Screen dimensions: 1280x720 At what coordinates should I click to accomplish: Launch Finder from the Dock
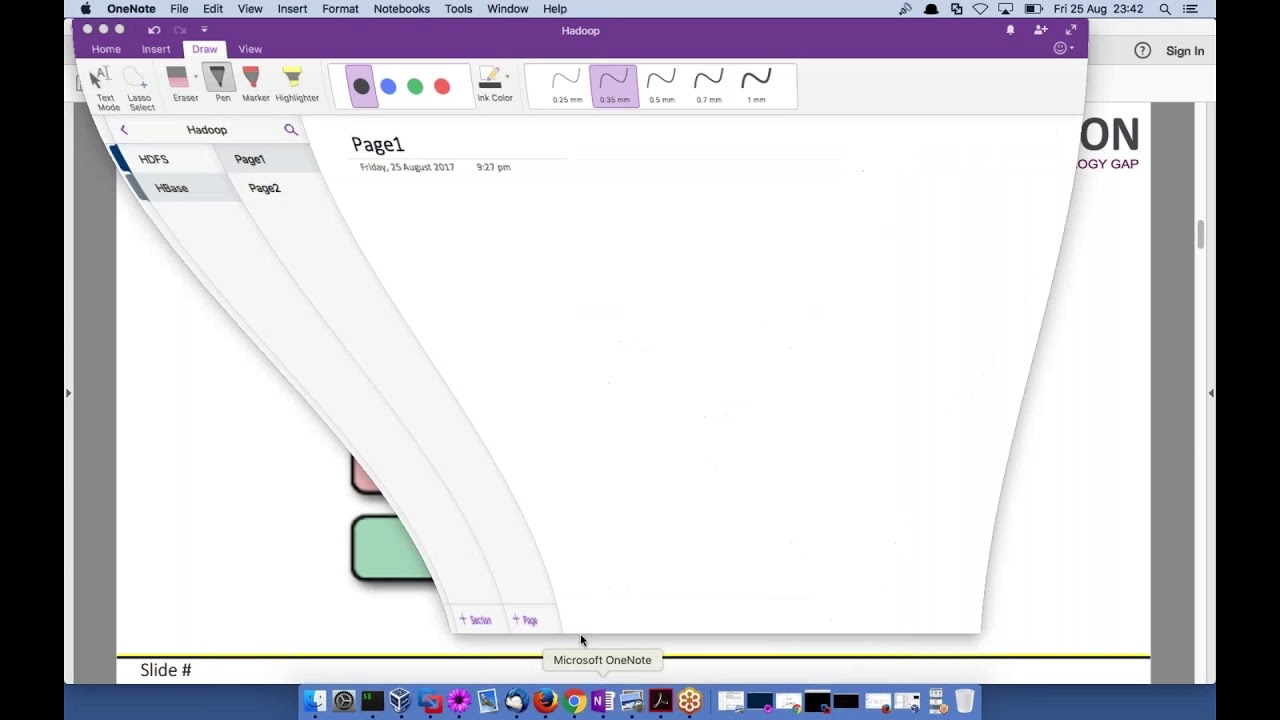[315, 701]
